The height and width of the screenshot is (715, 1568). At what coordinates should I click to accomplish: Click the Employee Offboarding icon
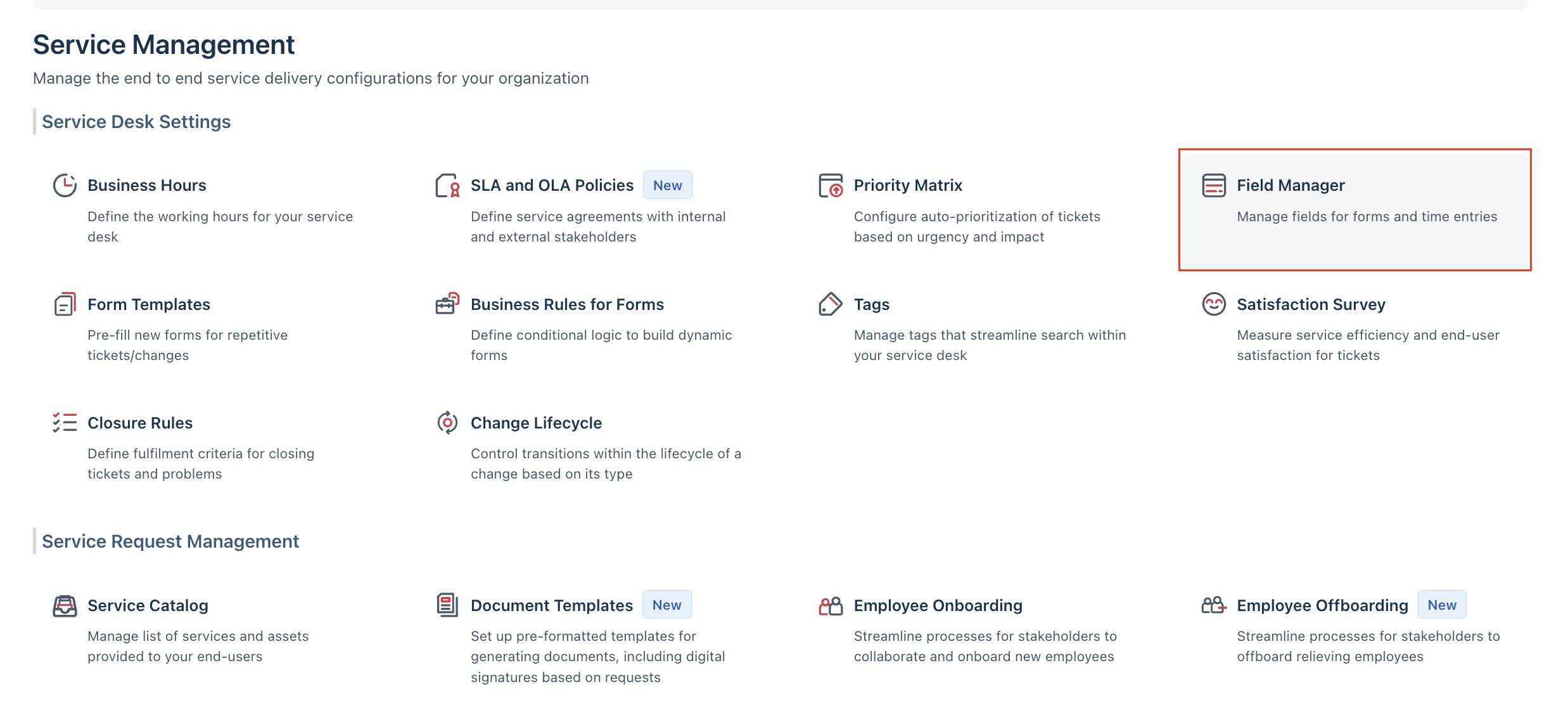tap(1214, 605)
